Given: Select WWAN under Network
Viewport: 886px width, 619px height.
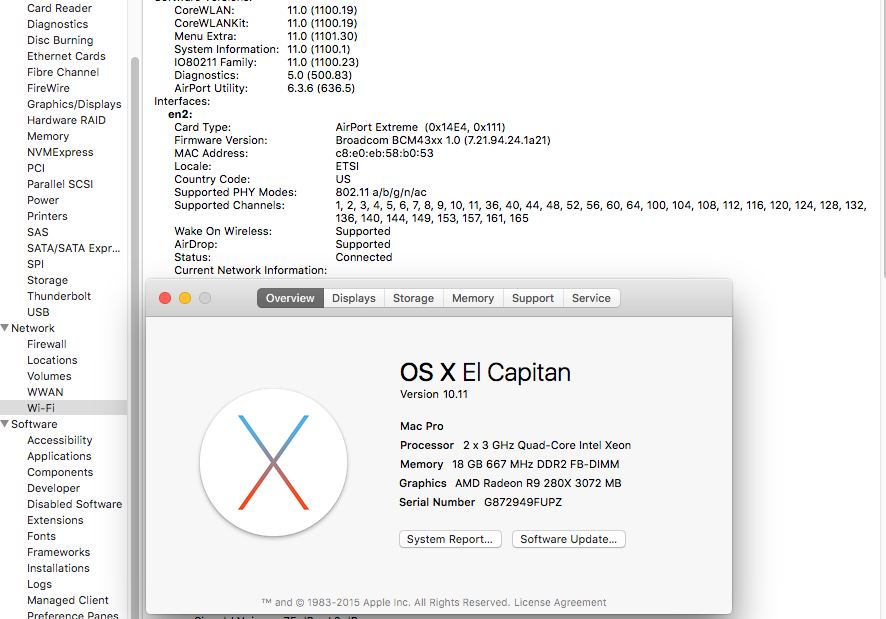Looking at the screenshot, I should click(x=45, y=392).
